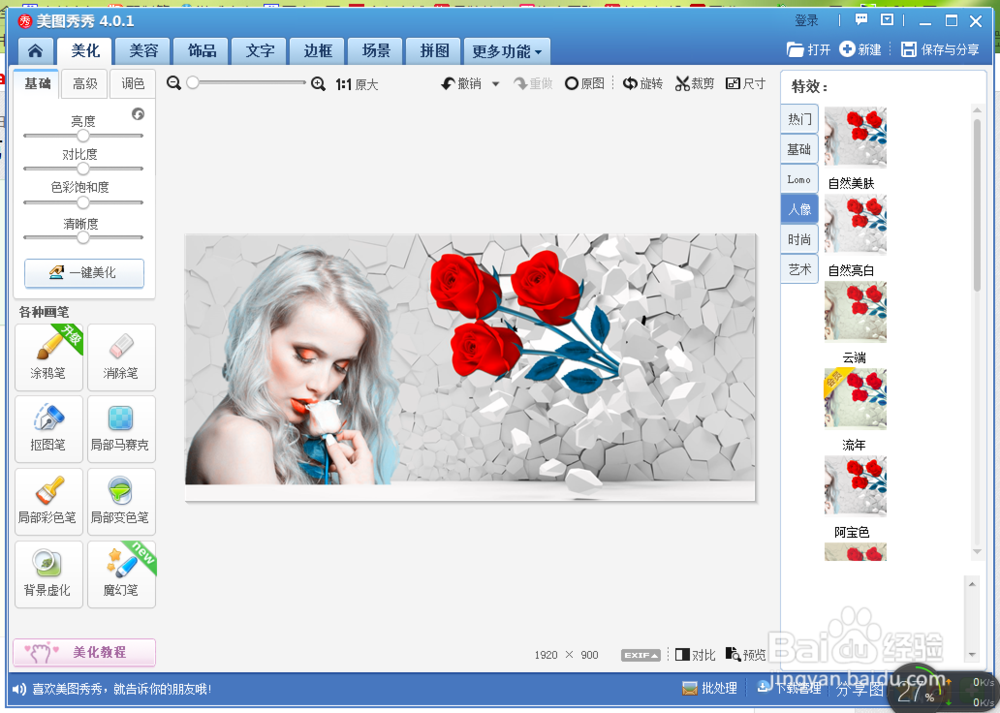Image resolution: width=1000 pixels, height=713 pixels.
Task: Select the Lomo effects category
Action: tap(799, 179)
